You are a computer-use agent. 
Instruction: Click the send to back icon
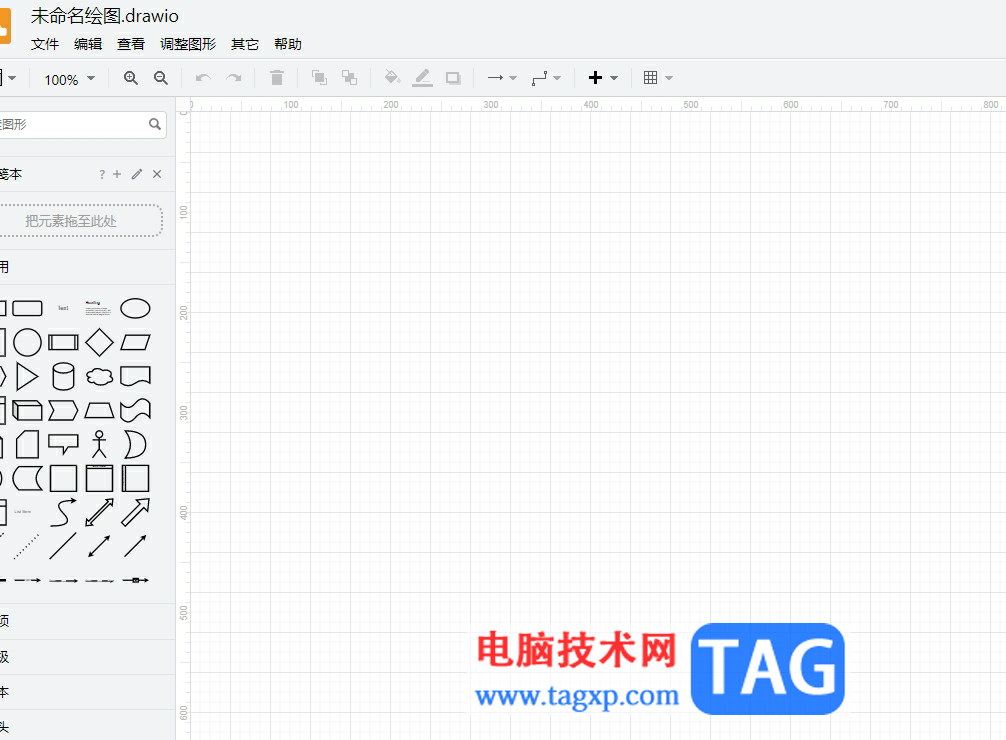349,78
